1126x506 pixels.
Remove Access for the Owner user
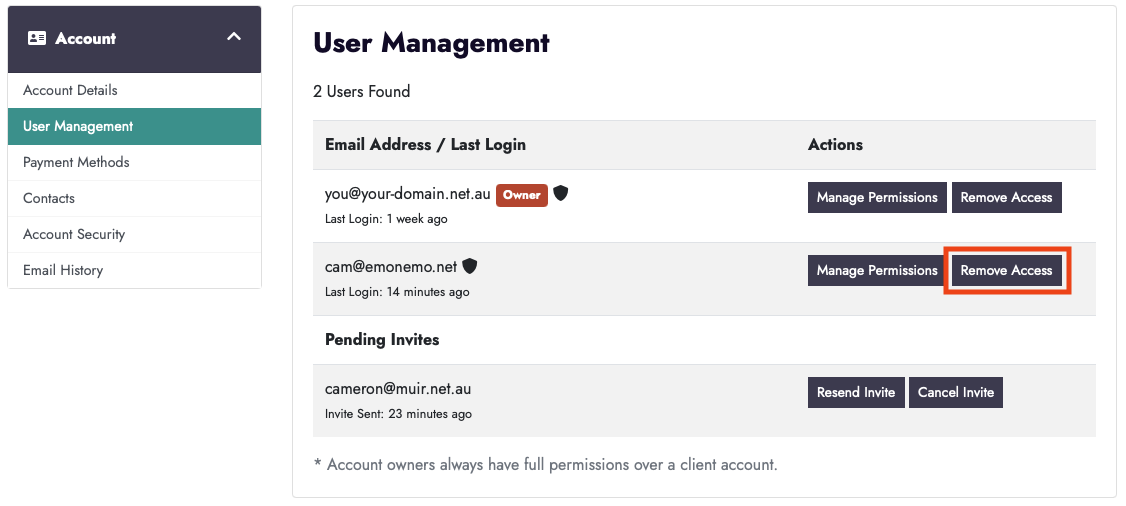1006,197
